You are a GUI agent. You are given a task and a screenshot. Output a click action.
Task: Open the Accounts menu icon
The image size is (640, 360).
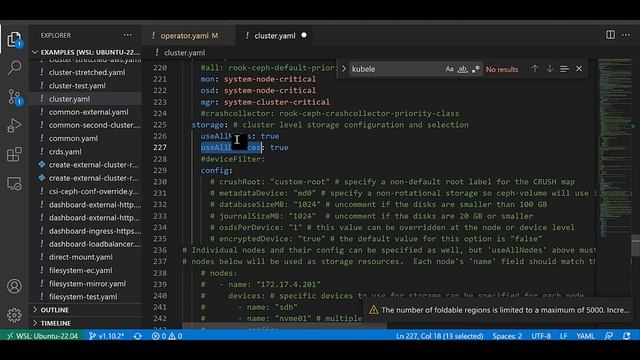(14, 286)
